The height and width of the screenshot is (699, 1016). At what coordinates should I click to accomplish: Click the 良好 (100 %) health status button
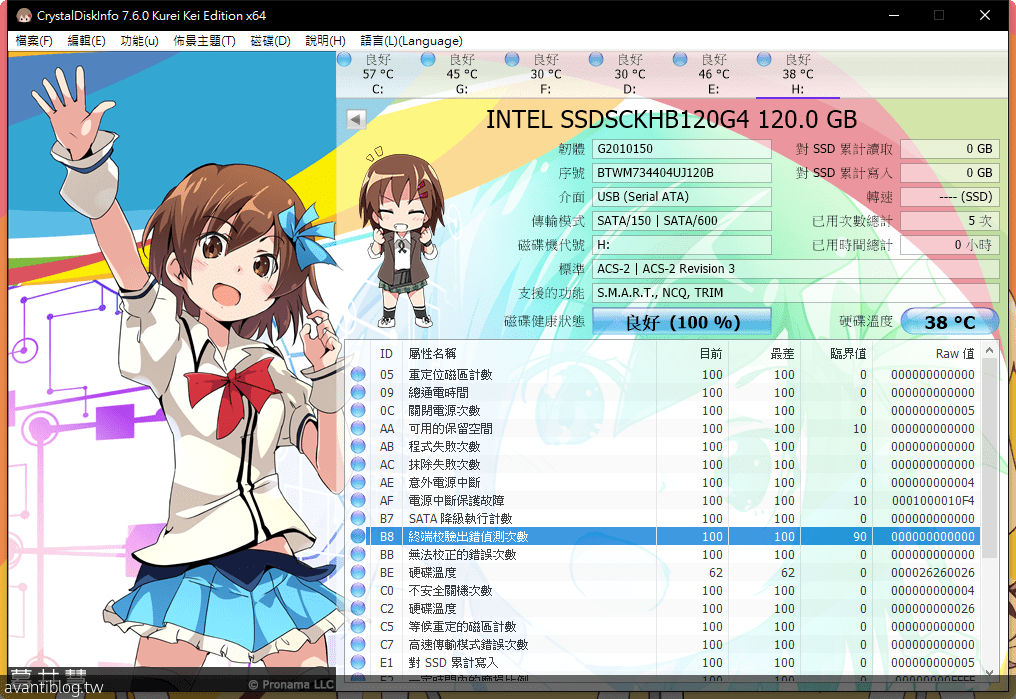pos(682,321)
